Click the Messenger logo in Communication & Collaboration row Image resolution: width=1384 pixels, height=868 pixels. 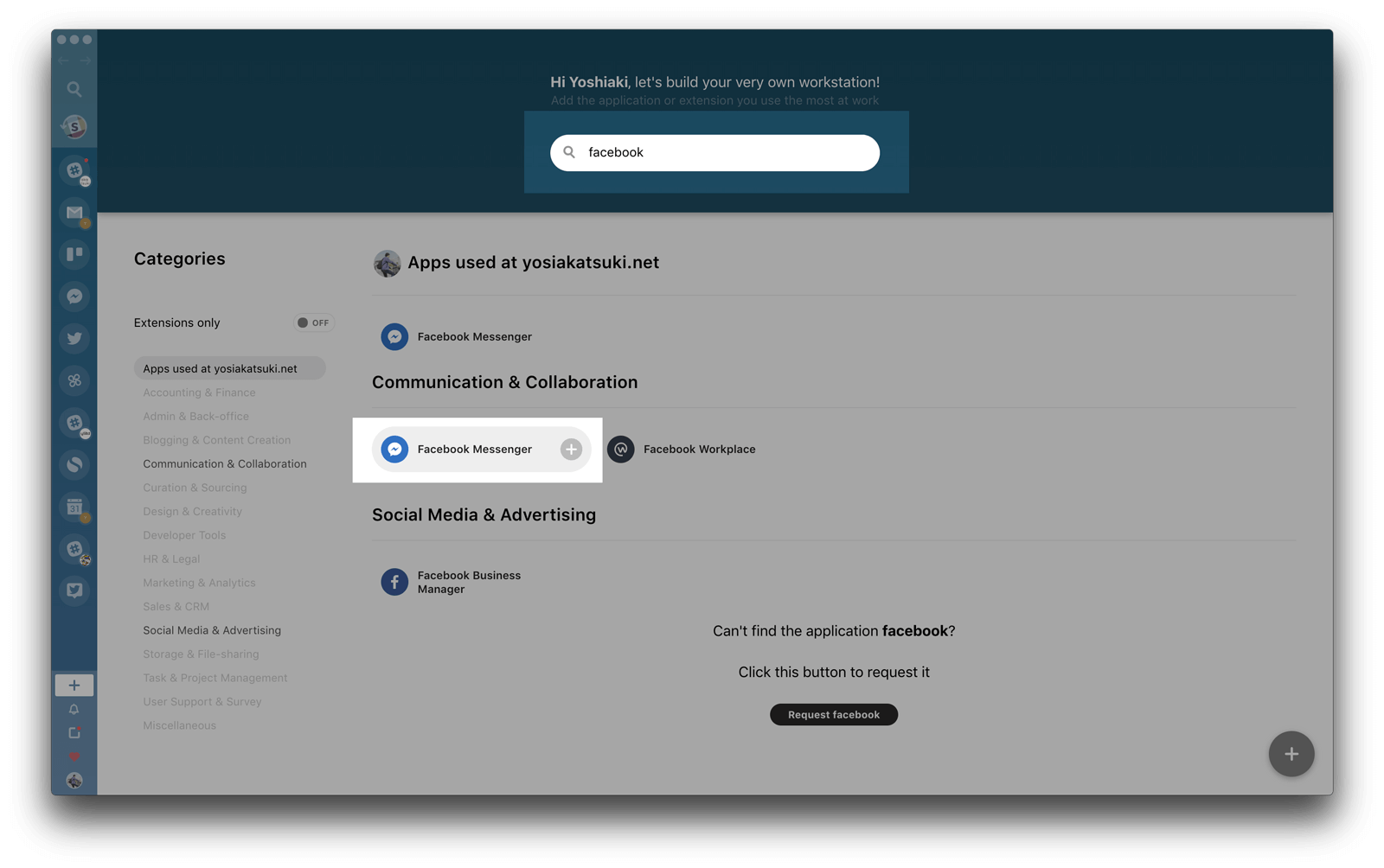tap(394, 450)
